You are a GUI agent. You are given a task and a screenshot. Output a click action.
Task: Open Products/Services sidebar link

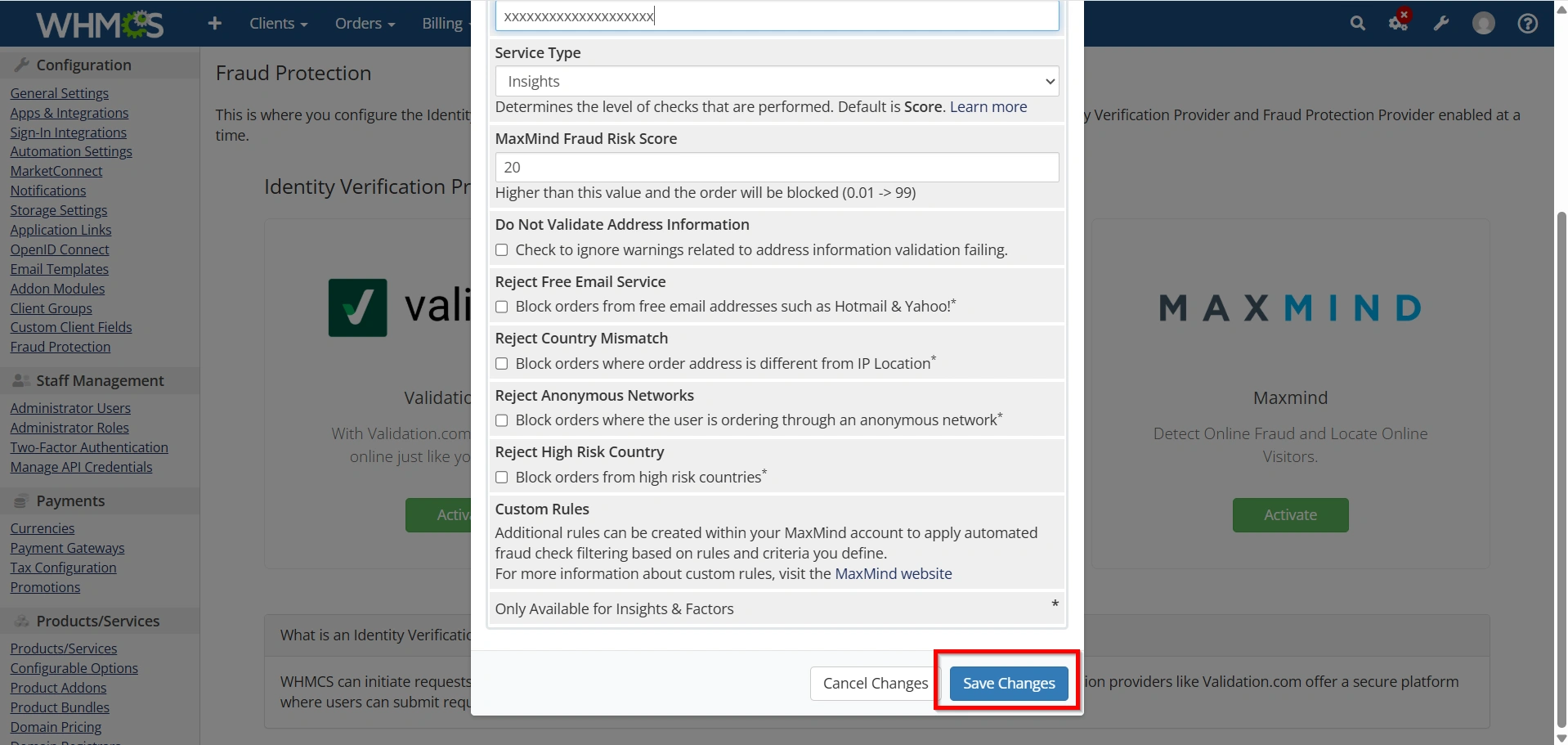click(x=64, y=649)
